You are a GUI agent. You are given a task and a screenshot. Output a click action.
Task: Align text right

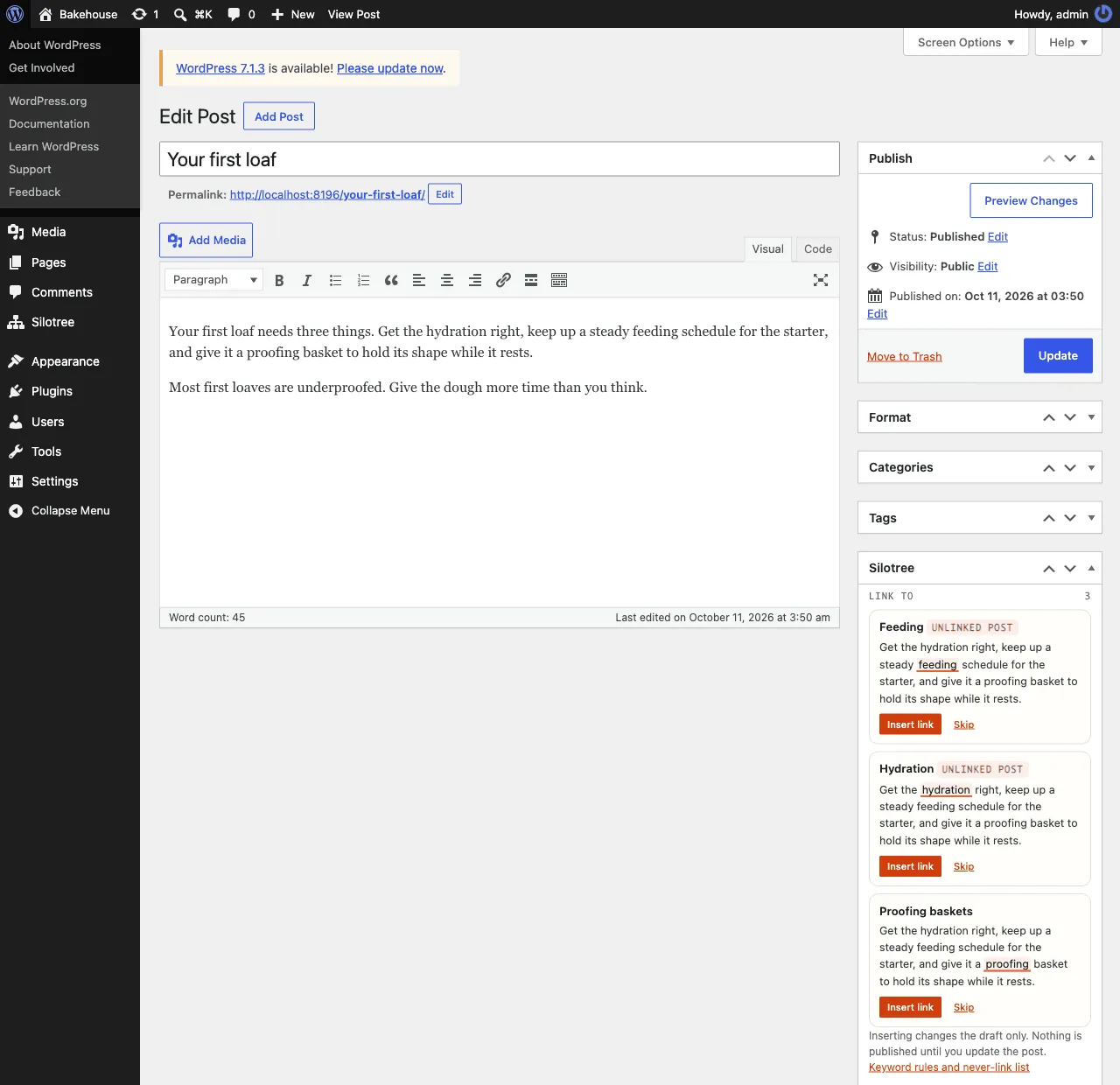coord(475,280)
